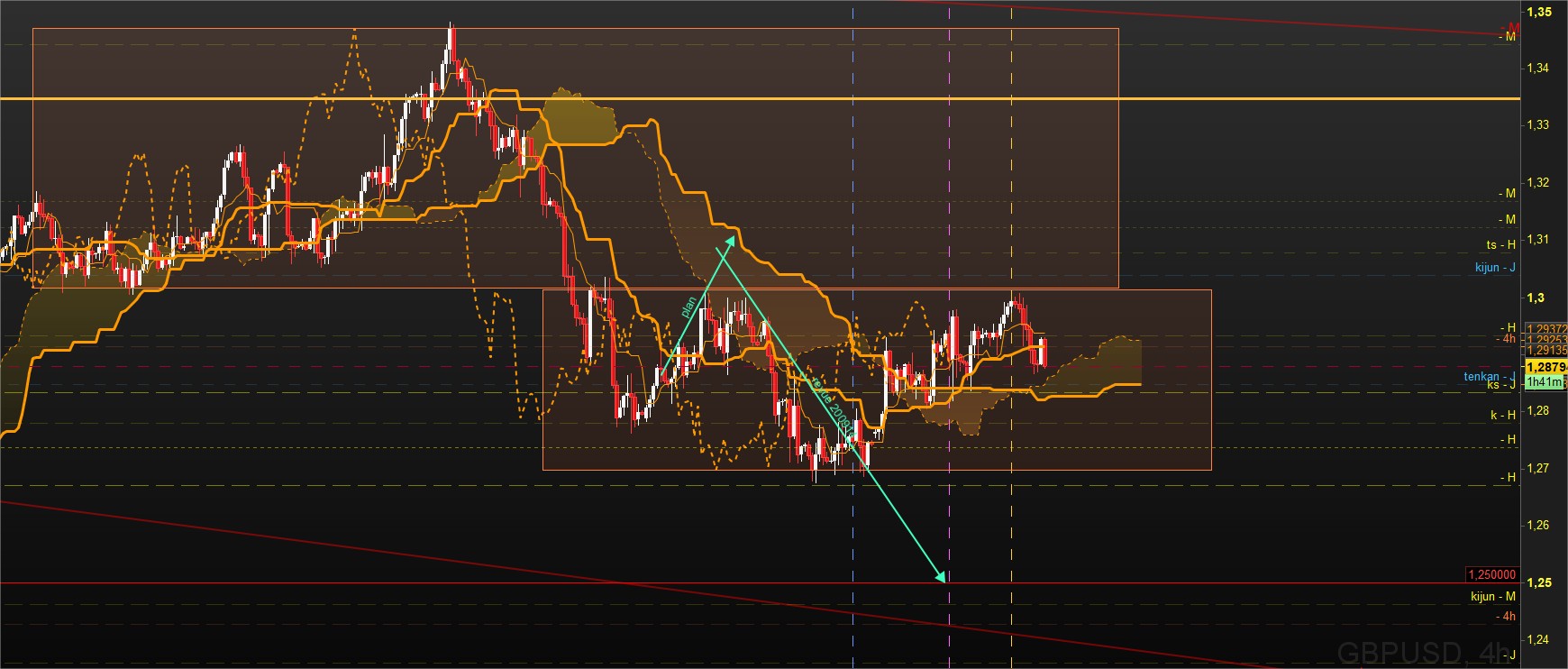Click the upward green plan arrowhead
The height and width of the screenshot is (669, 1568).
click(x=731, y=239)
